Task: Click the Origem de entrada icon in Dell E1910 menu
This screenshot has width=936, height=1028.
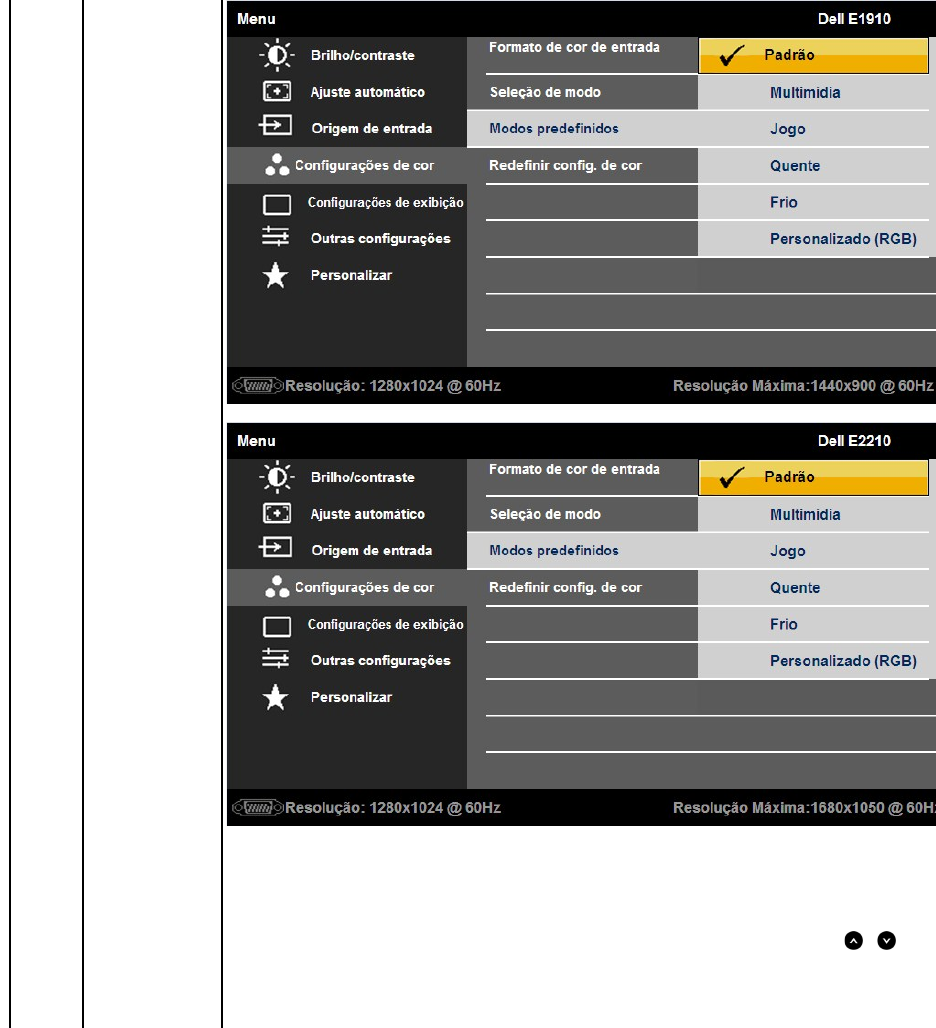Action: pos(275,125)
